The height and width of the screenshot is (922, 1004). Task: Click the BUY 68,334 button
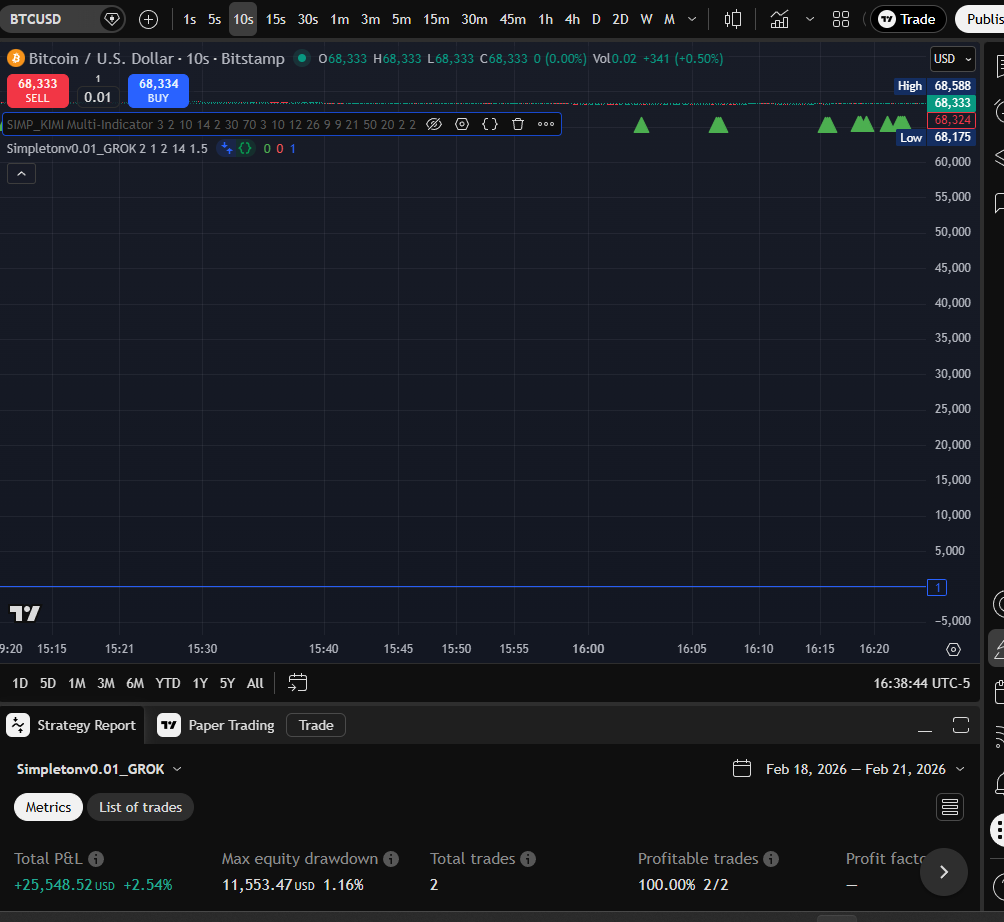pos(158,93)
